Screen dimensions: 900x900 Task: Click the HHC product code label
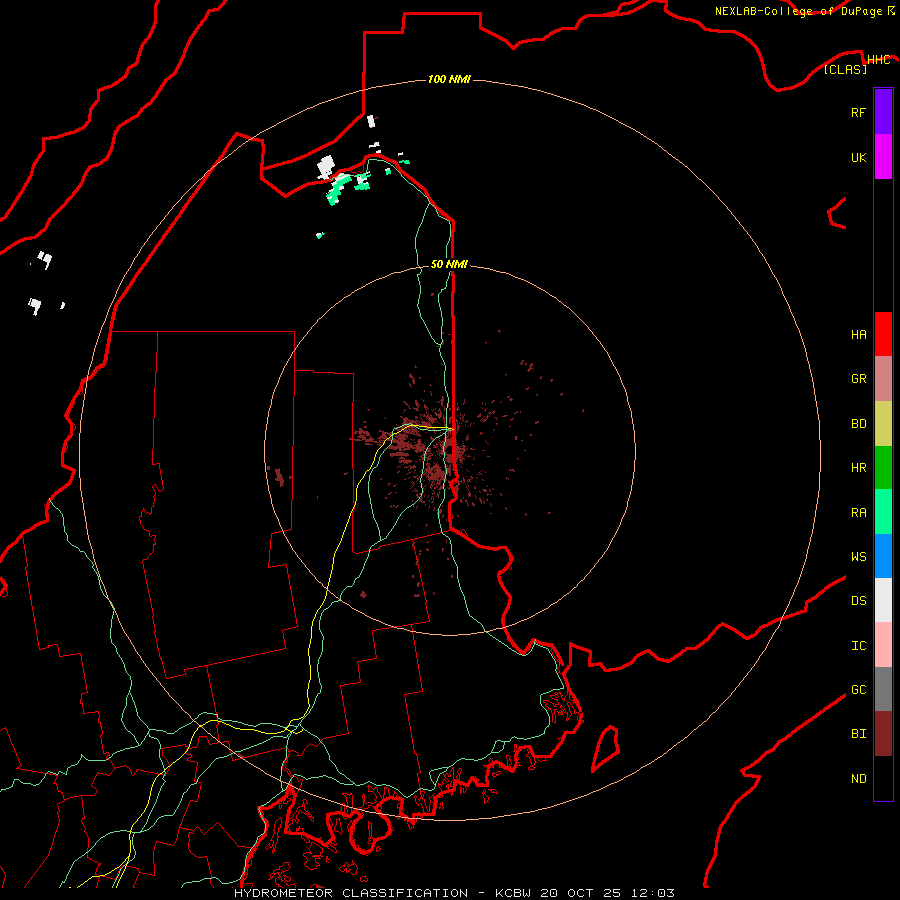pos(878,60)
